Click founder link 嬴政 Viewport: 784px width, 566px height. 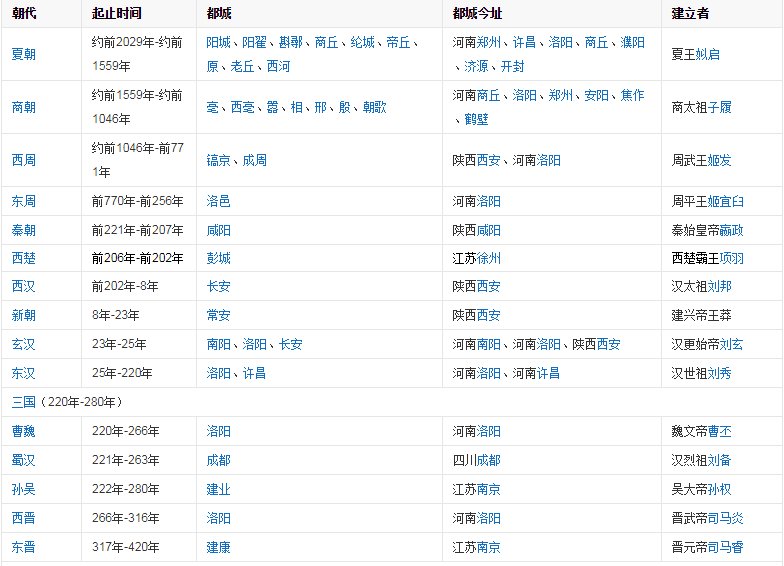tap(732, 230)
